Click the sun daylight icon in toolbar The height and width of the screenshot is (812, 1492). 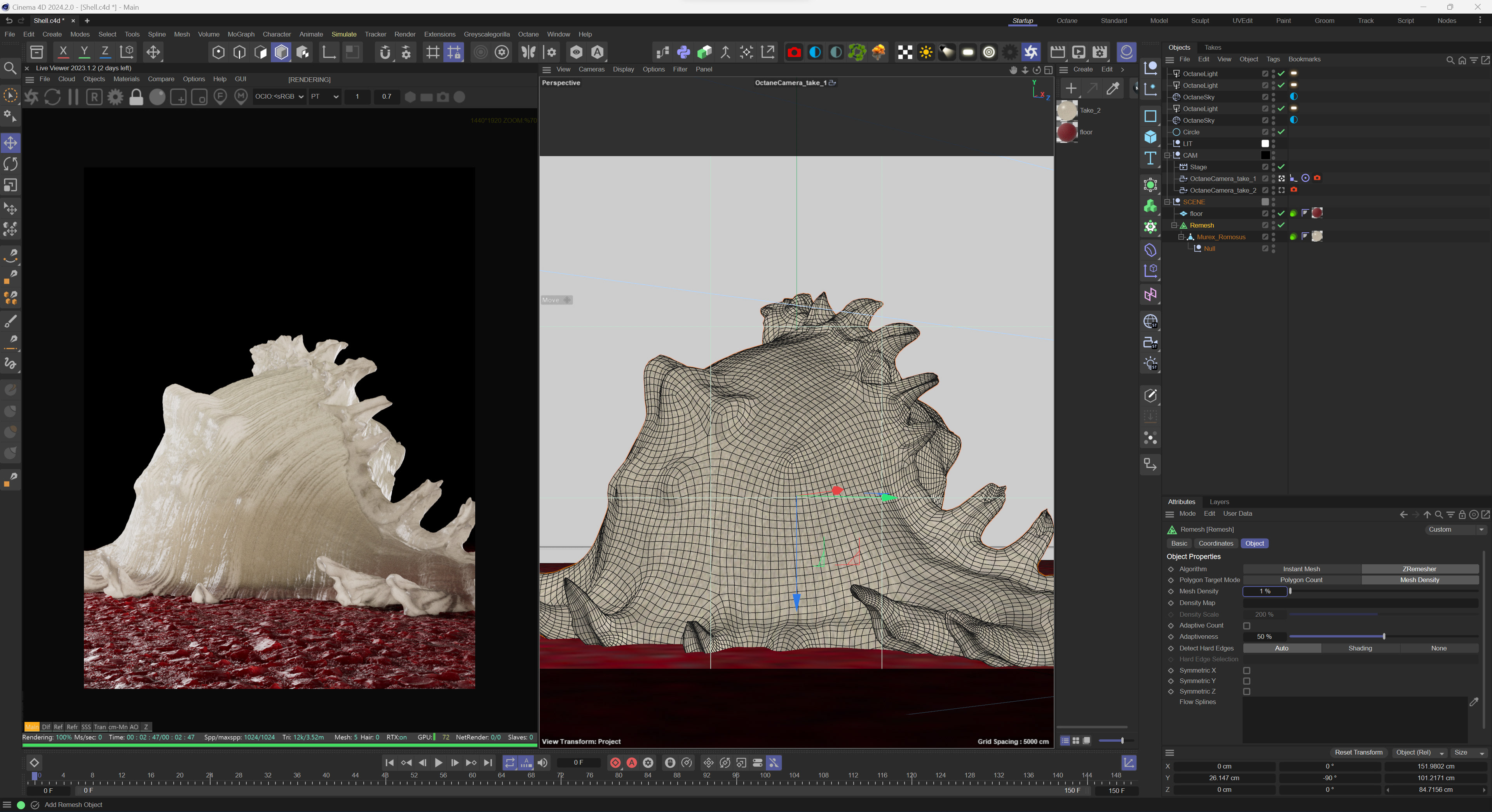(926, 52)
